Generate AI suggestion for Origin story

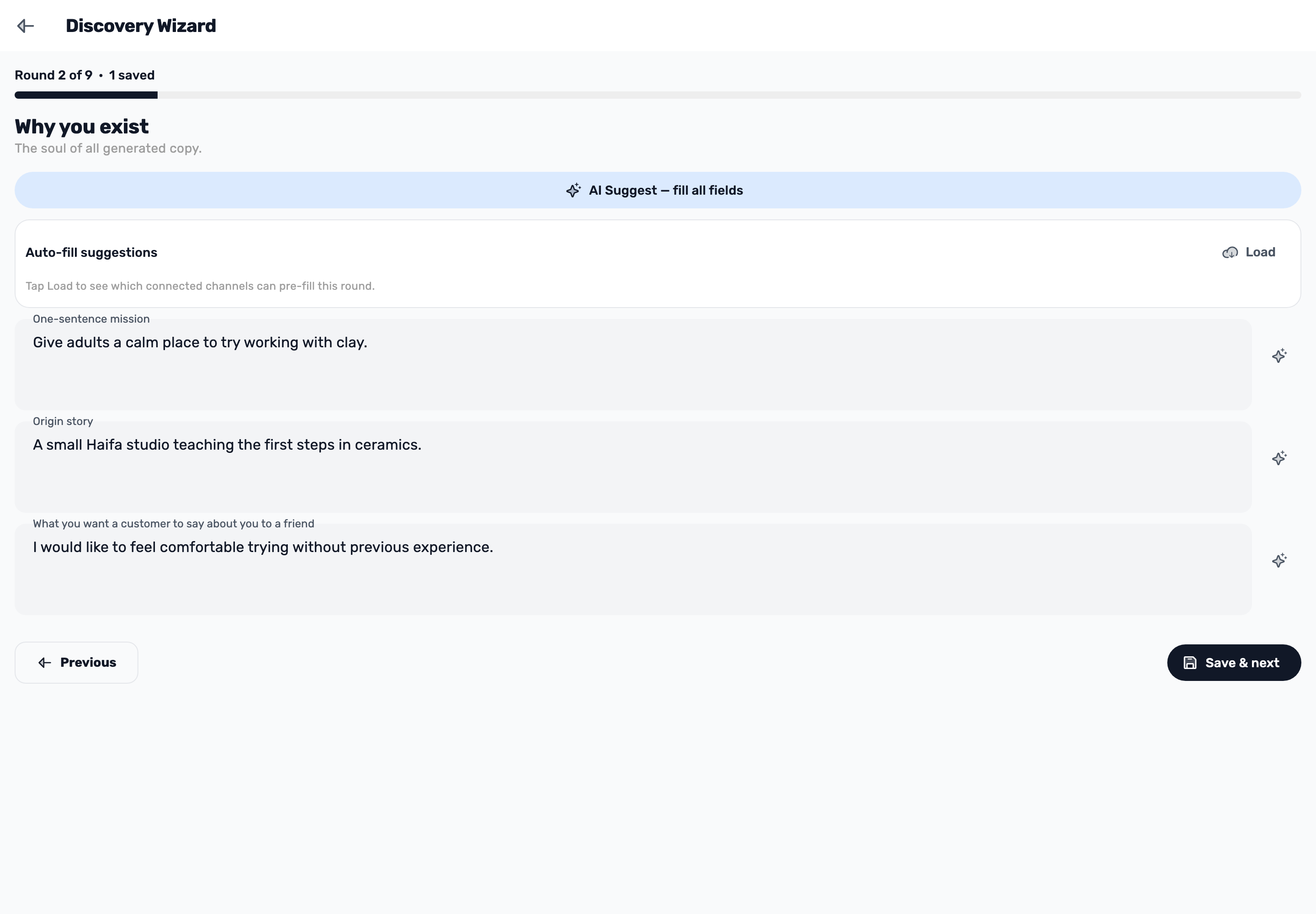[1279, 458]
